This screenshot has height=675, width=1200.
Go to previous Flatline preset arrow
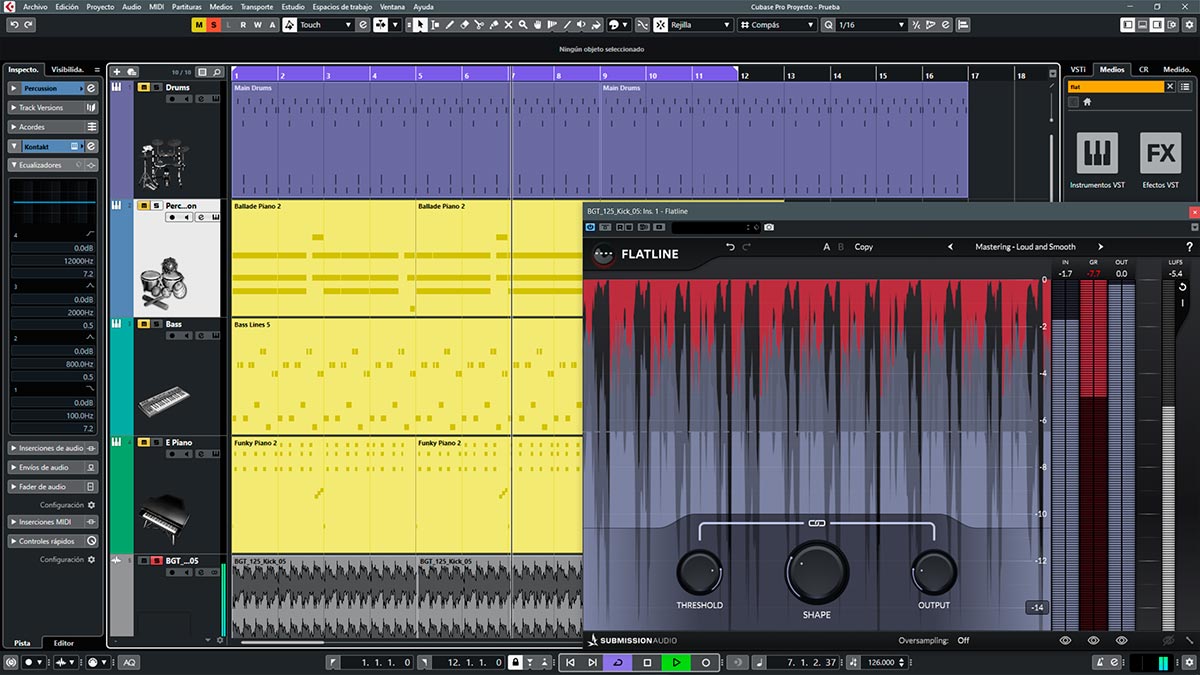[950, 247]
